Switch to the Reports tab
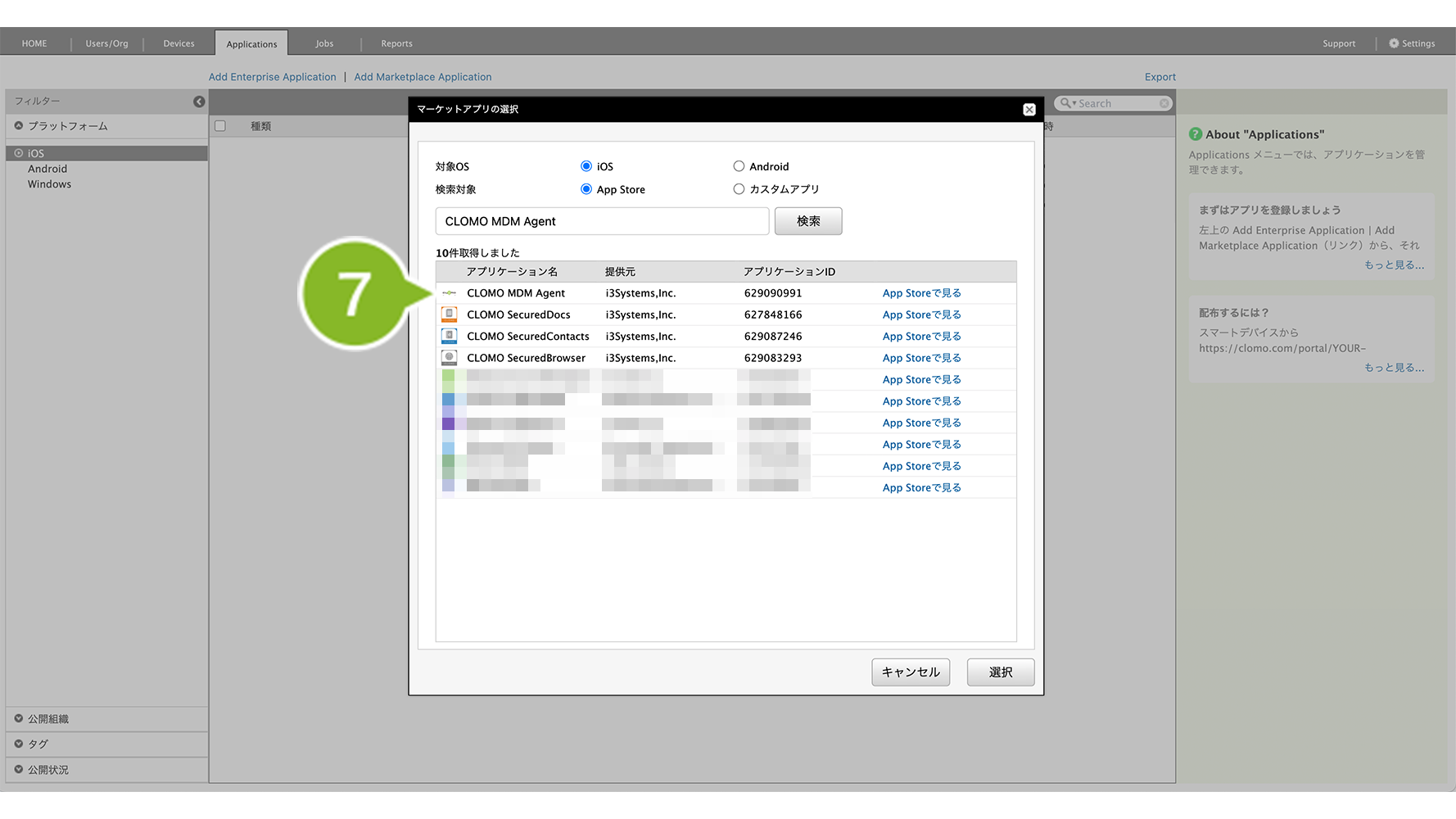The width and height of the screenshot is (1456, 819). (x=396, y=43)
